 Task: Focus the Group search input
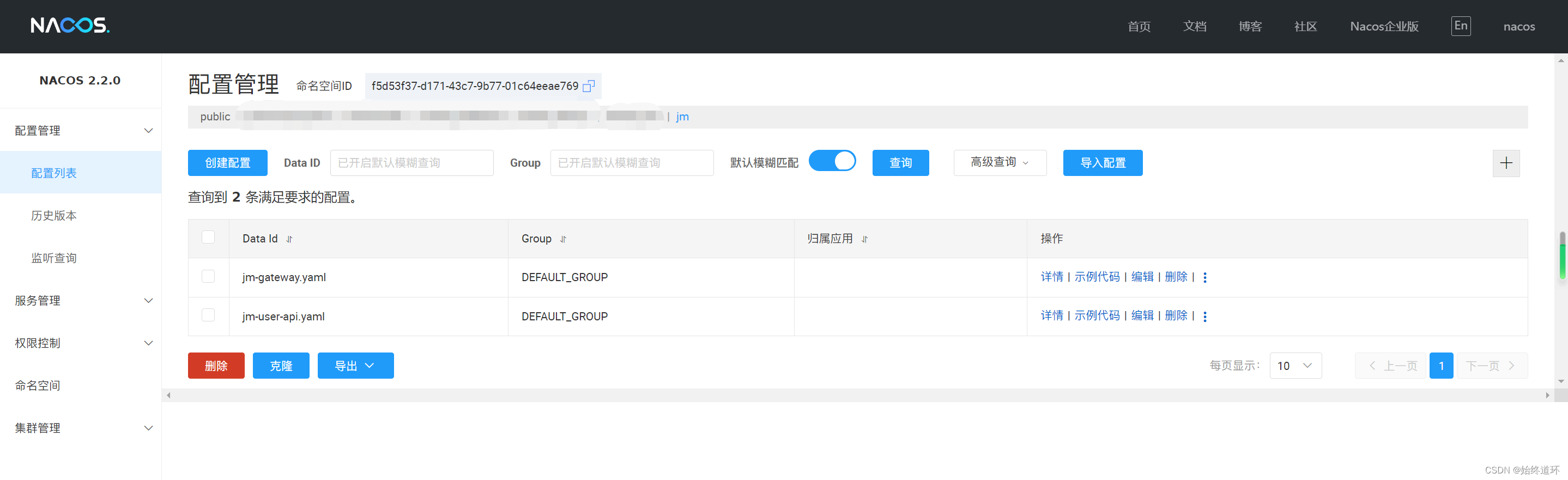click(632, 162)
